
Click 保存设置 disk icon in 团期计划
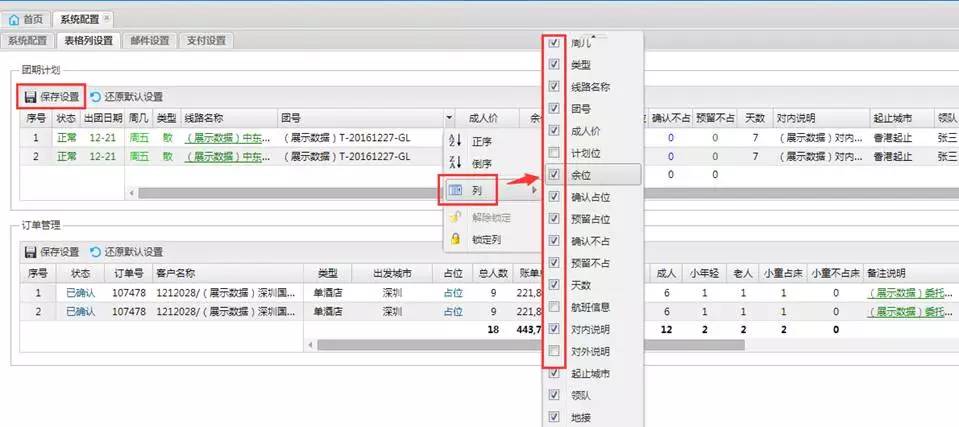click(29, 97)
